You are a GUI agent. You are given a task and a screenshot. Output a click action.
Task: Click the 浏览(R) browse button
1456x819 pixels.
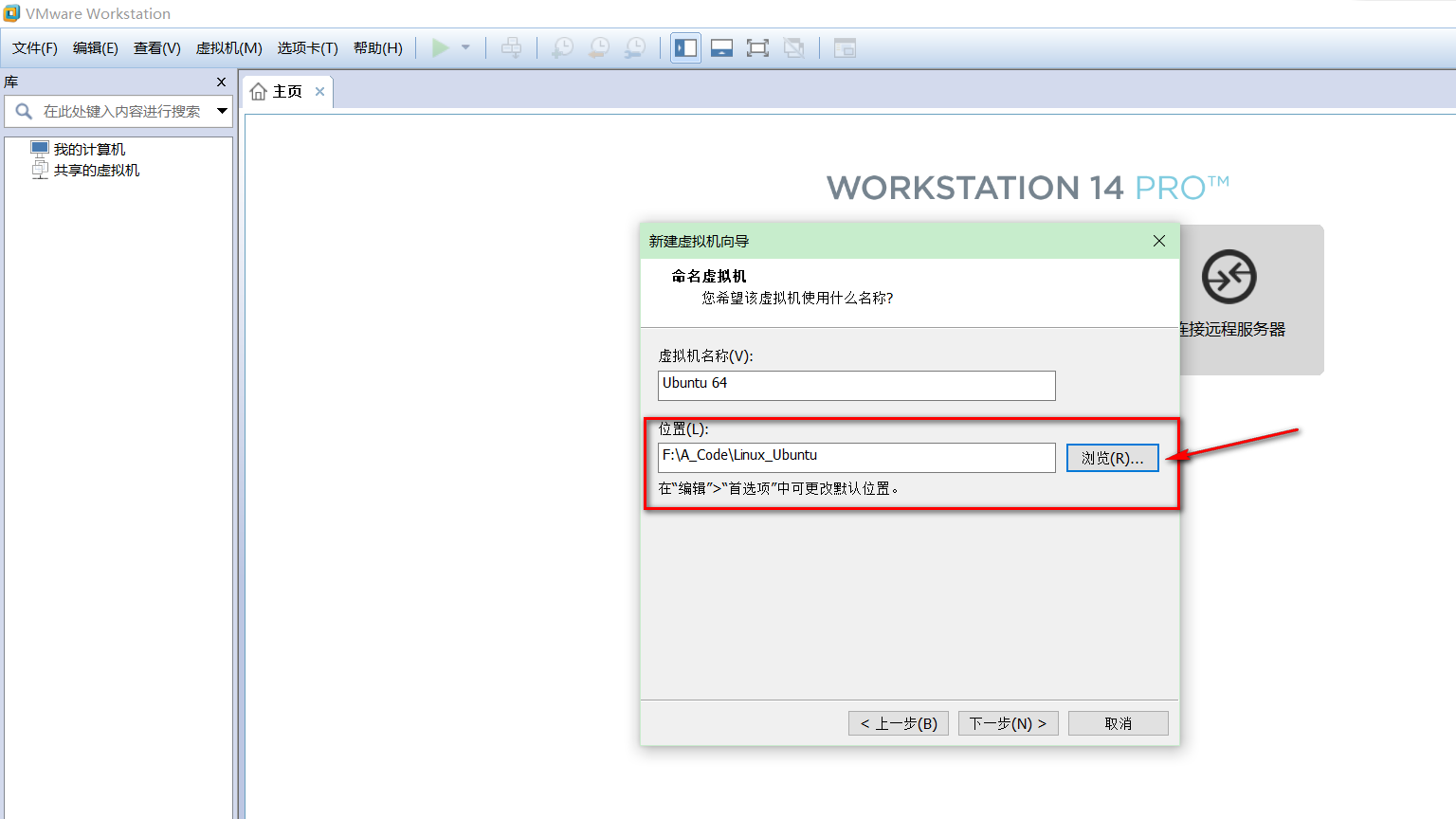1112,457
